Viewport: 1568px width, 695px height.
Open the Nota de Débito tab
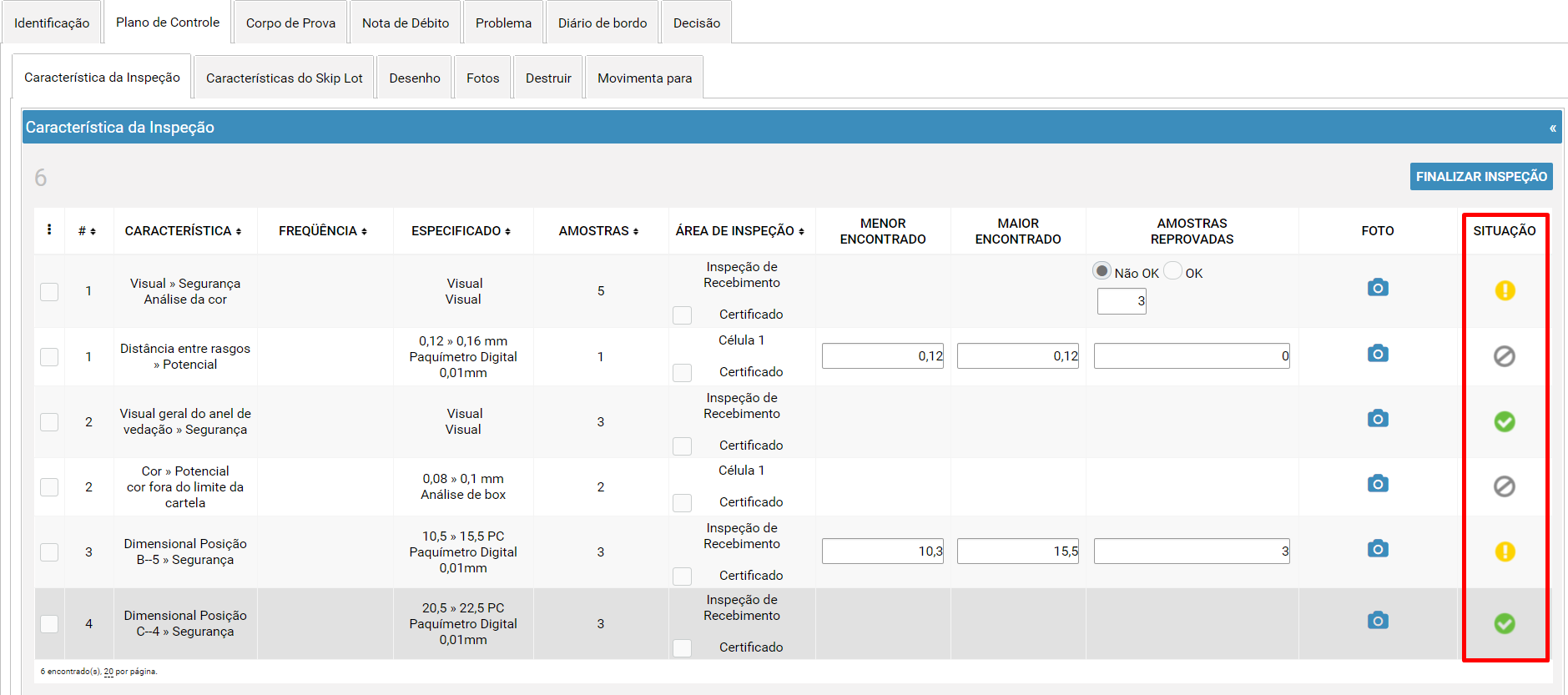coord(406,23)
